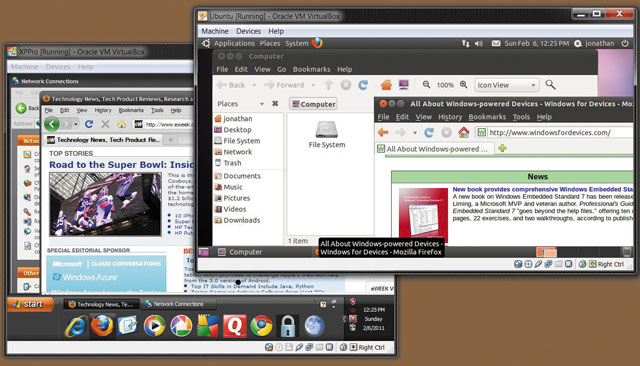Close the Places sidebar with X

point(275,104)
